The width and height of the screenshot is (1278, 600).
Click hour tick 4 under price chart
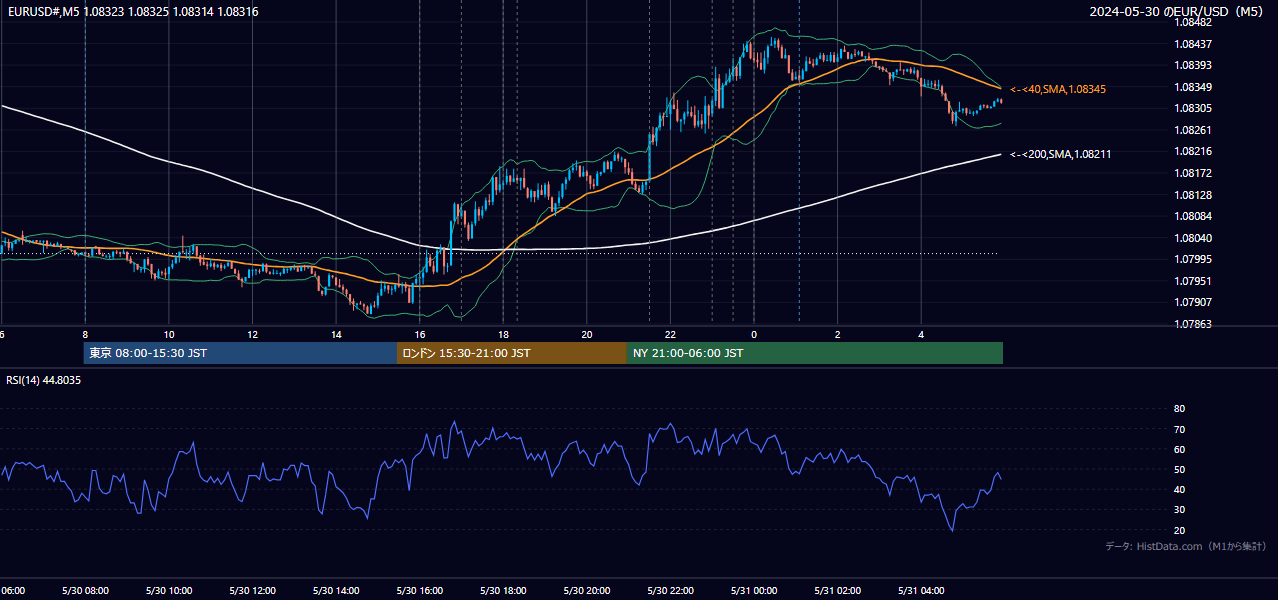tap(921, 334)
